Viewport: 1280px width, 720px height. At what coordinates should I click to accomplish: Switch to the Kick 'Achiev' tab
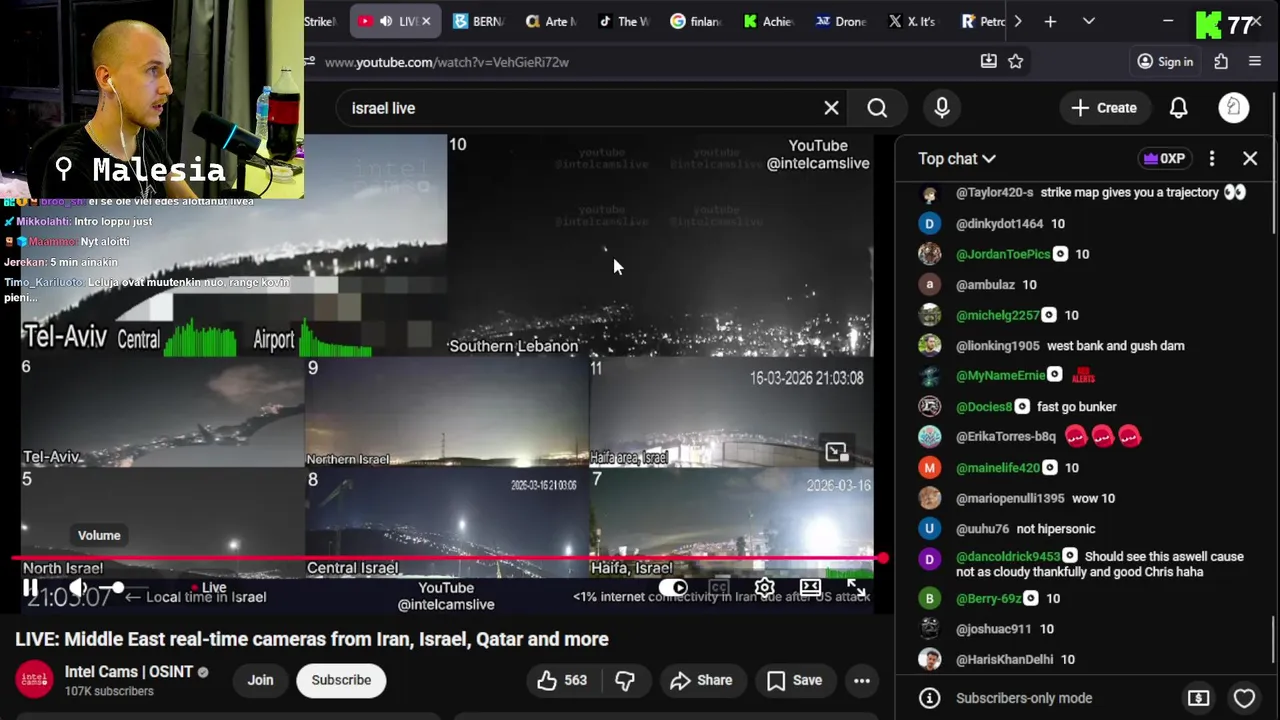768,21
